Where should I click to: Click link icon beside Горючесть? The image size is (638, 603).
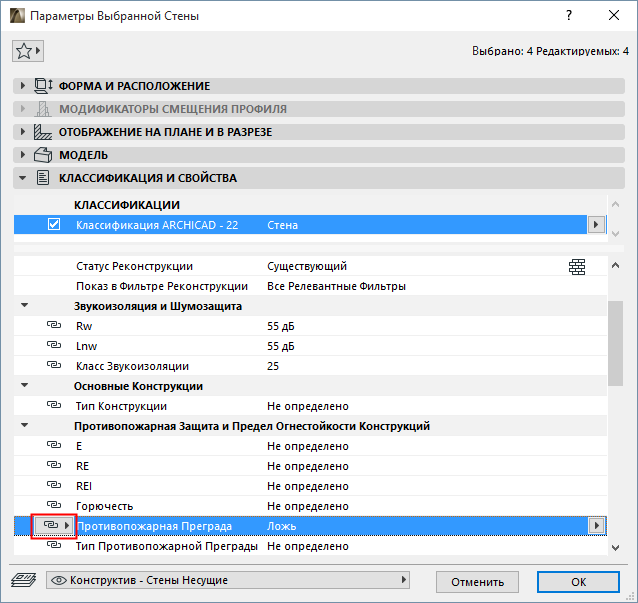[x=54, y=505]
